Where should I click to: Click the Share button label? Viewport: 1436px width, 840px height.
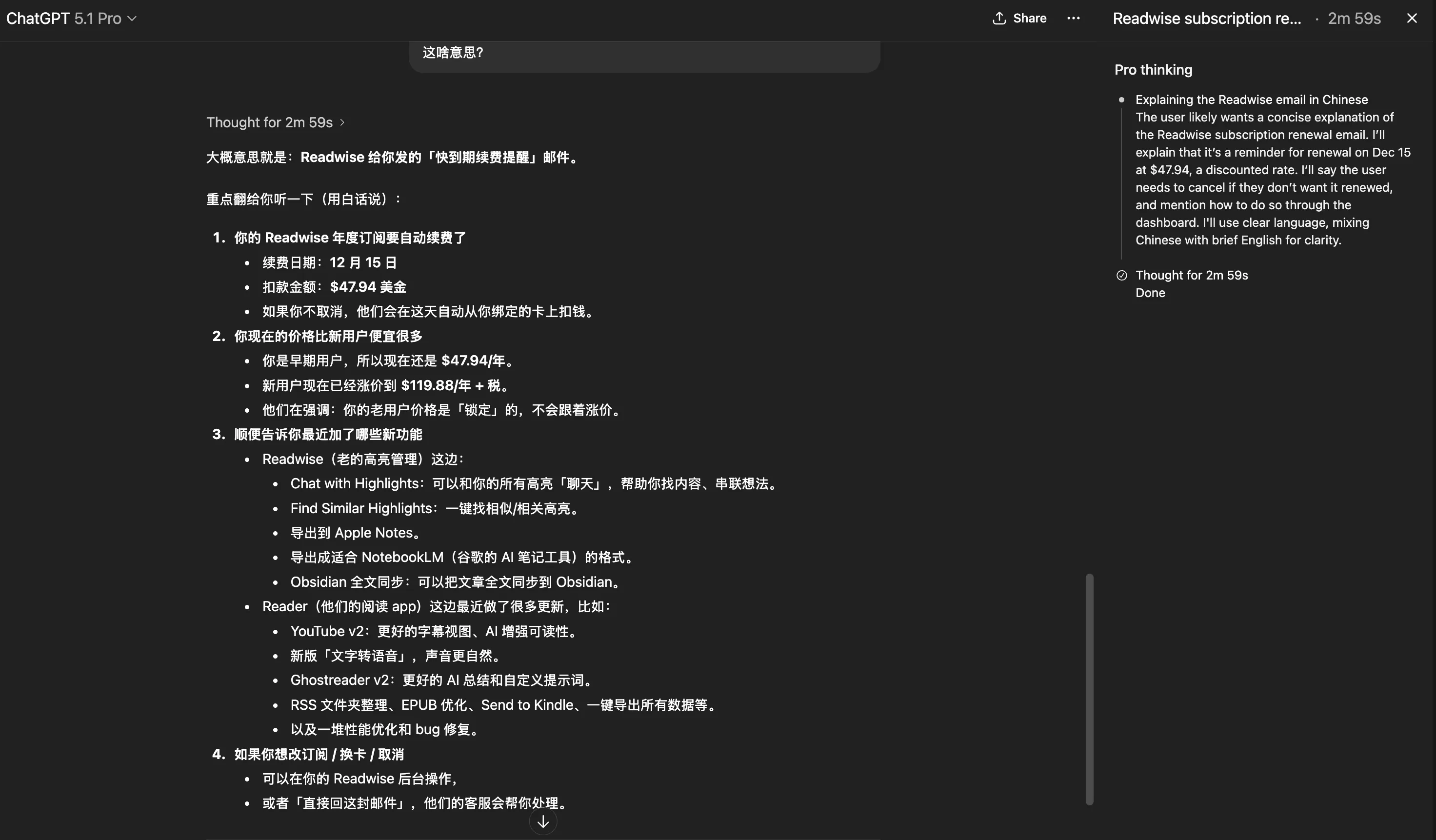point(1029,18)
